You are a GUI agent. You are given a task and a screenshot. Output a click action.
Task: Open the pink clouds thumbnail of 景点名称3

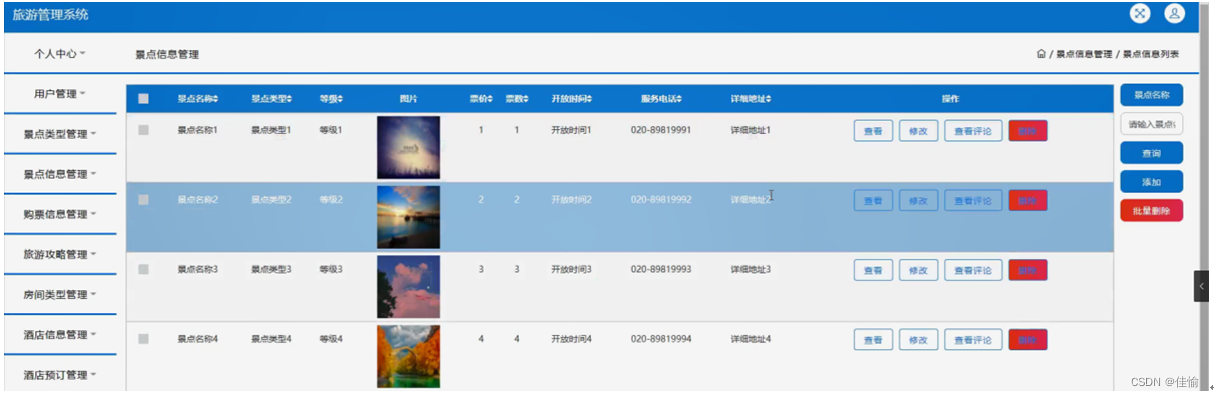click(x=408, y=287)
